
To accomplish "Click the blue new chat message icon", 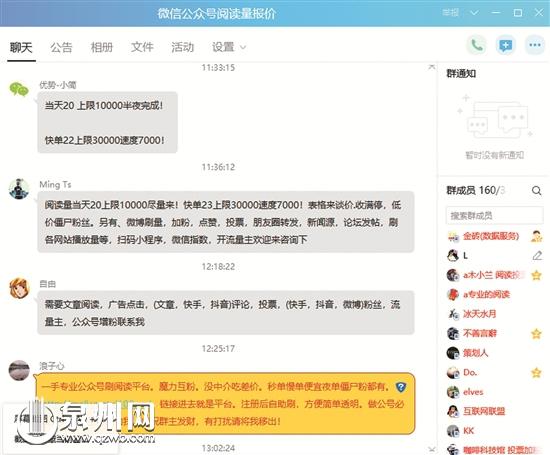I will tap(505, 45).
